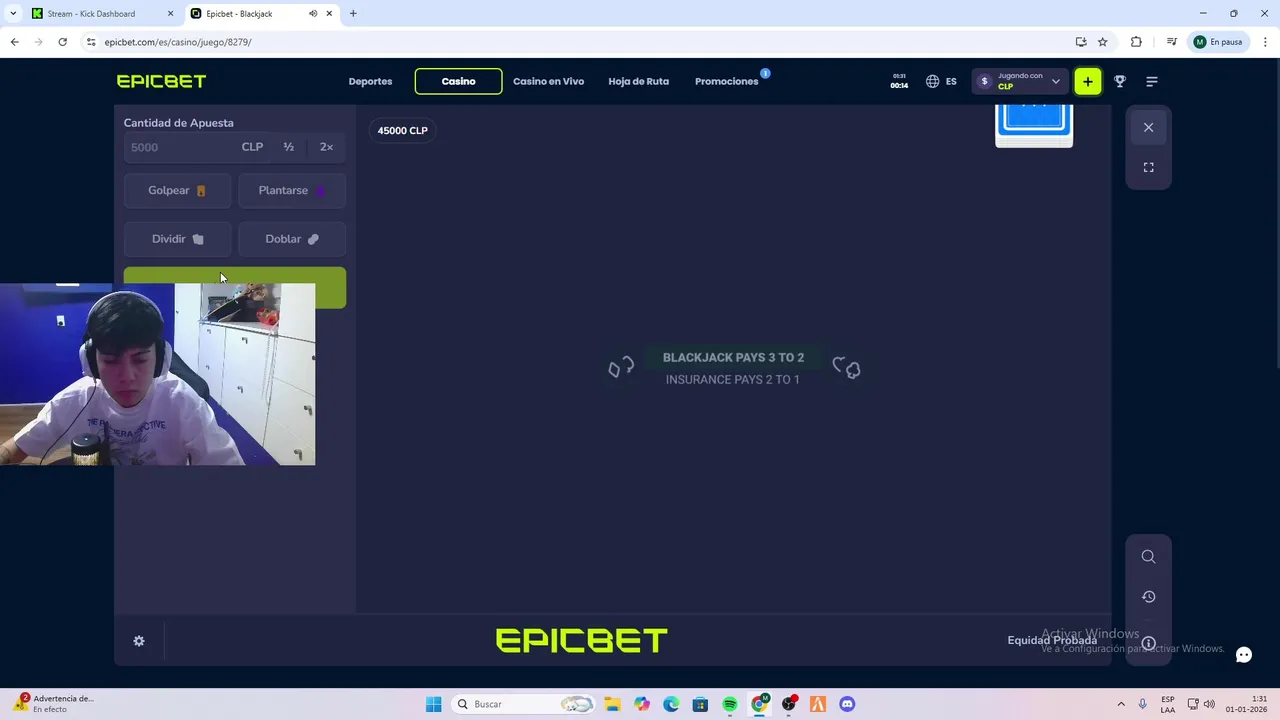1280x720 pixels.
Task: Click the green plus deposit button
Action: [x=1087, y=81]
